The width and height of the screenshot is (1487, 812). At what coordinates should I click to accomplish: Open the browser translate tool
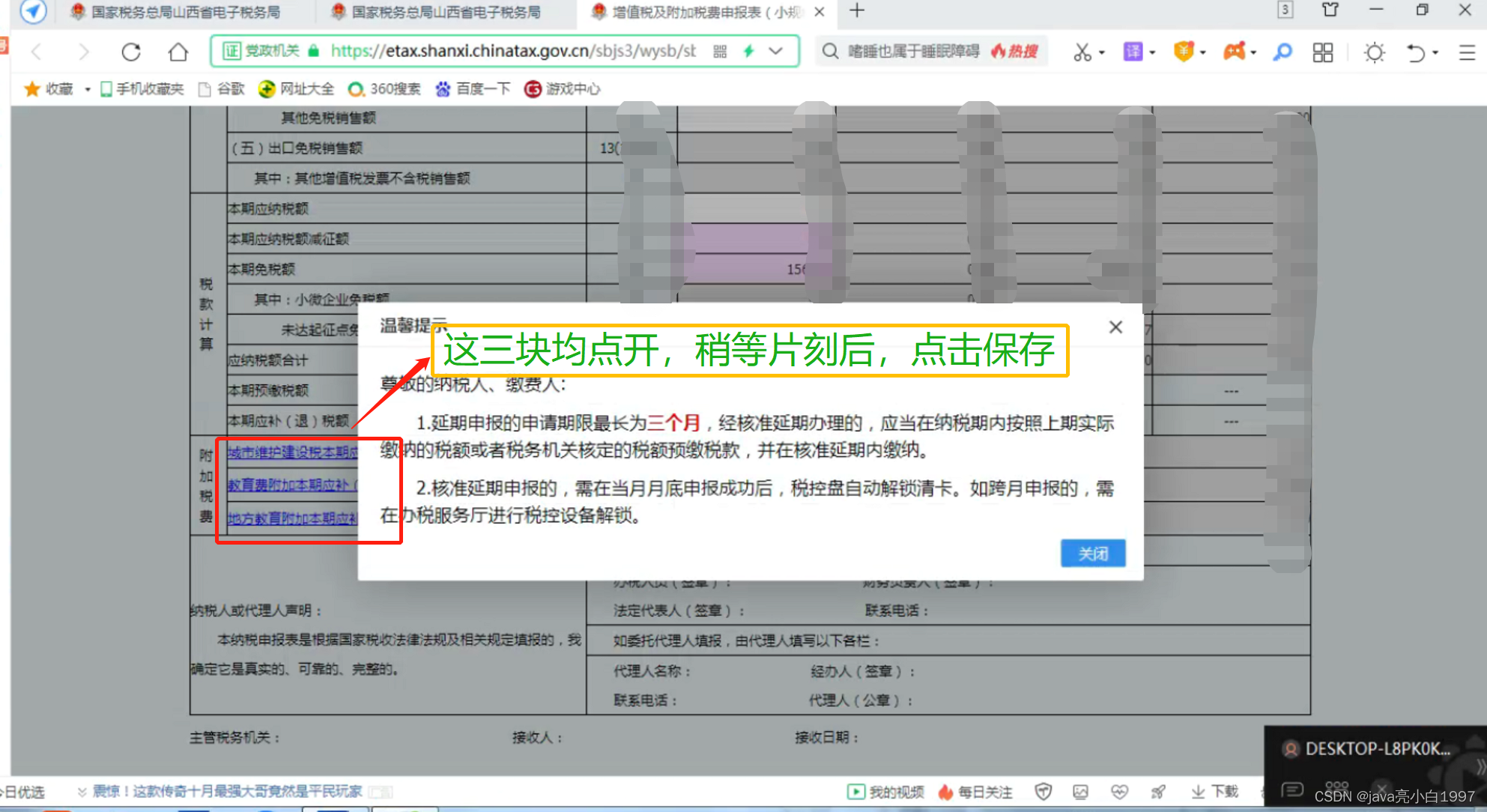[x=1132, y=52]
